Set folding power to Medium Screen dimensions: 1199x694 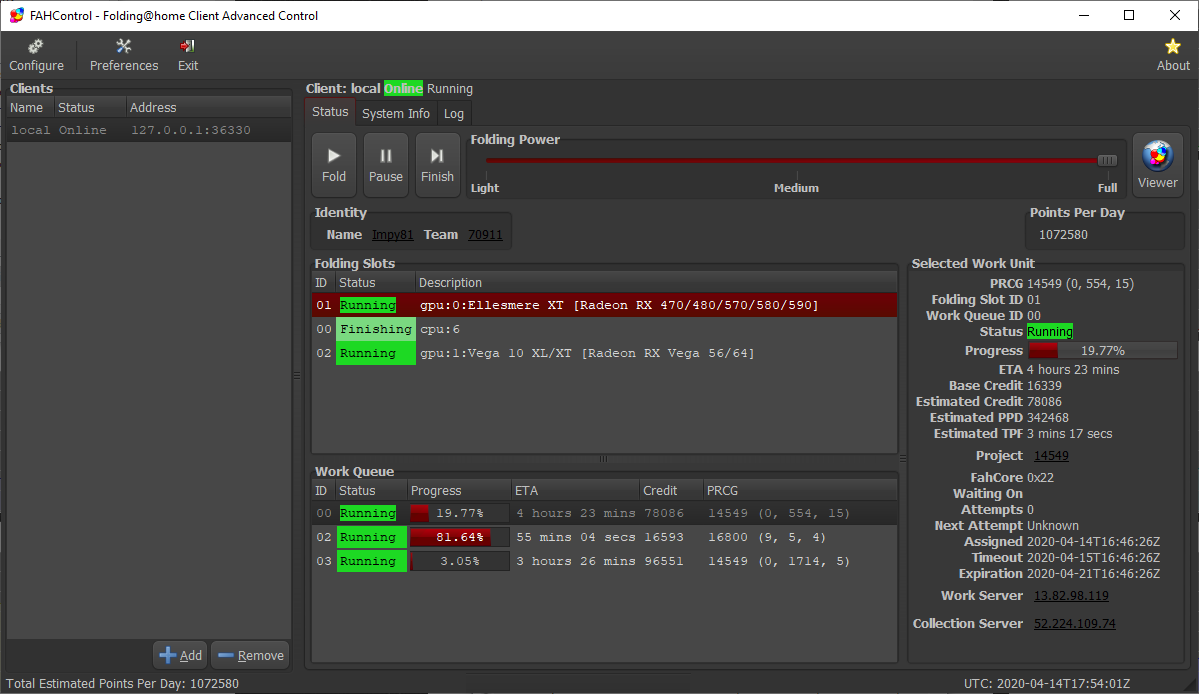click(796, 188)
